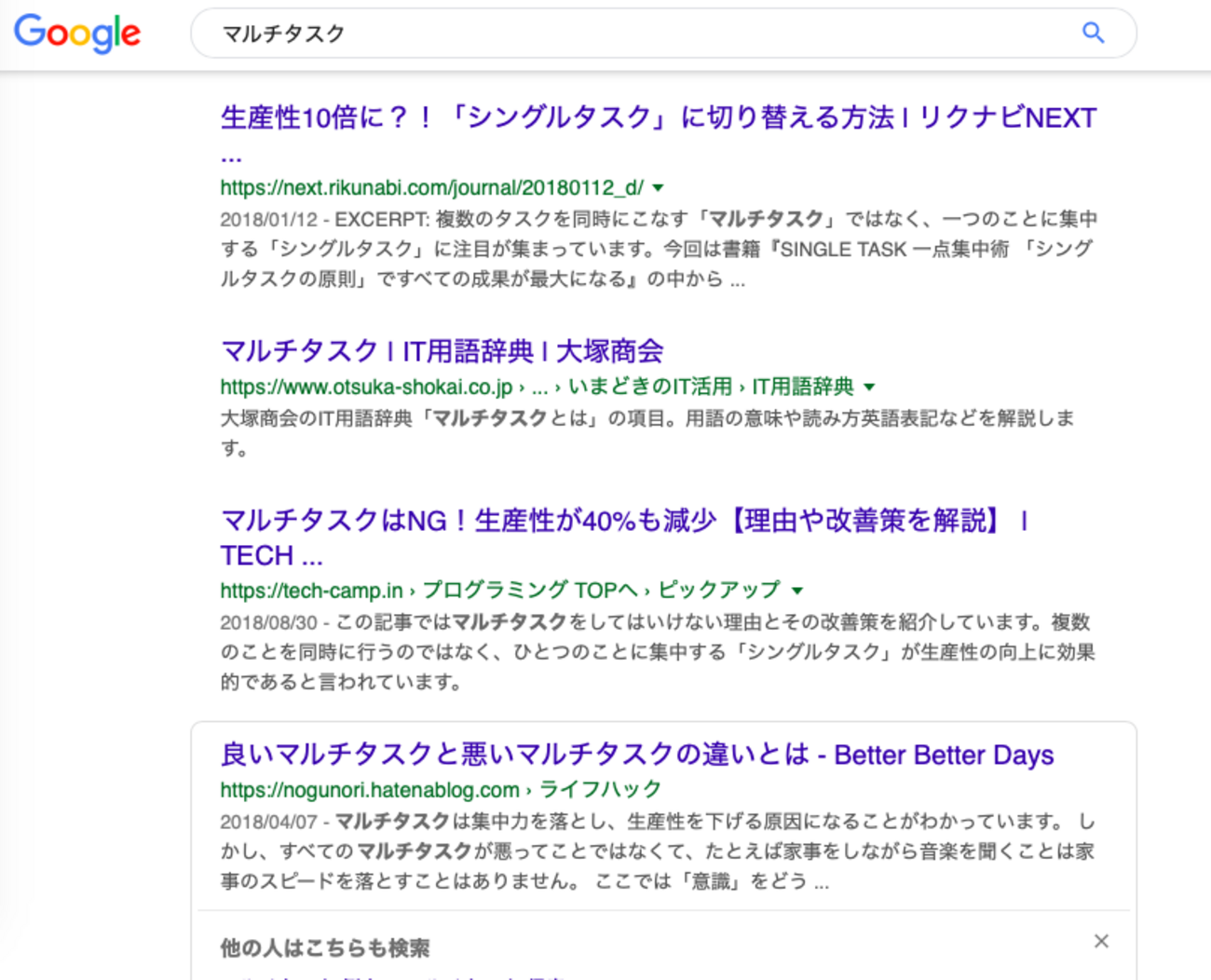Open the Better Better Days result title
Image resolution: width=1211 pixels, height=980 pixels.
637,754
